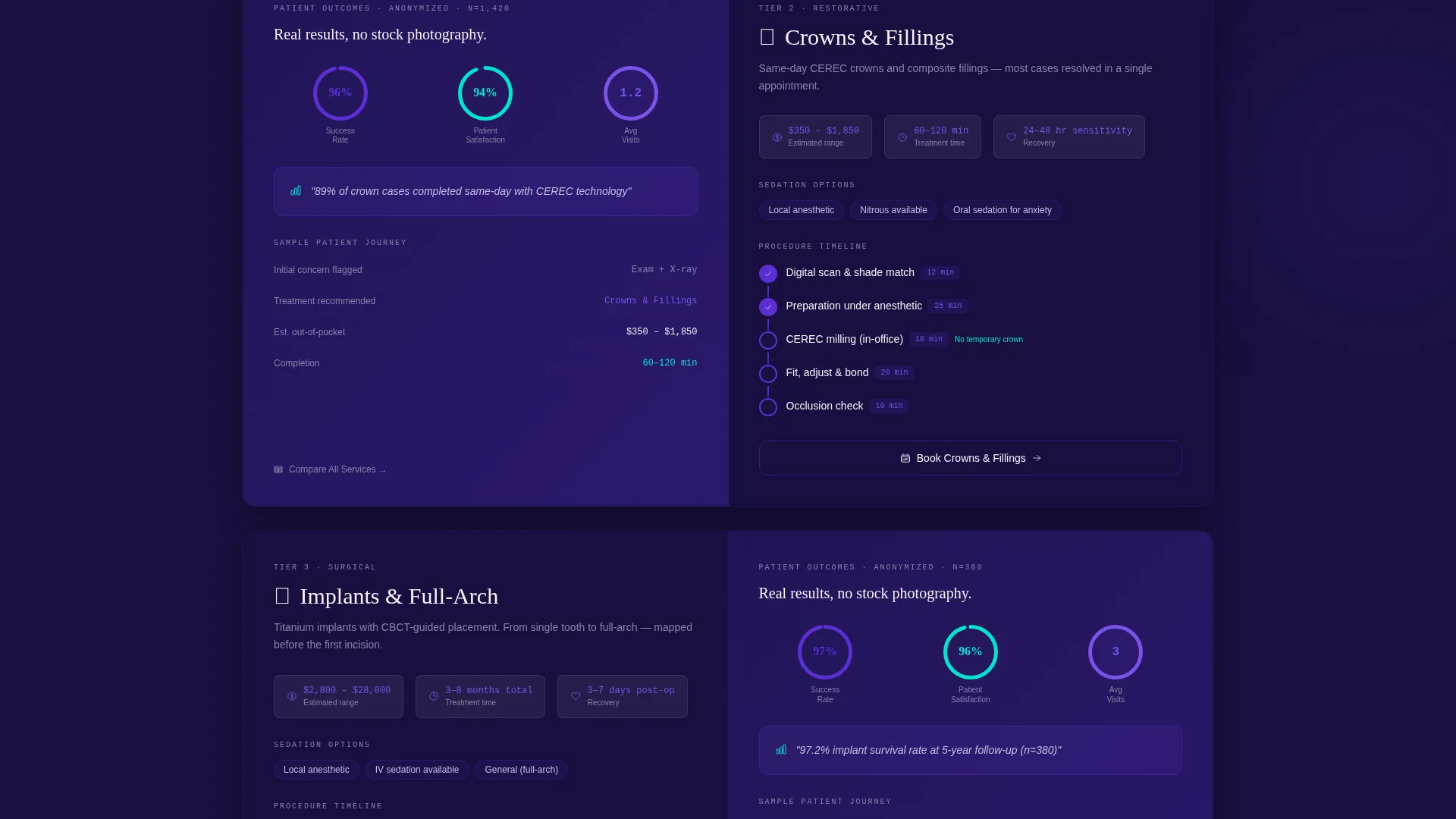Click the 94% Patient Satisfaction progress ring
Screen dimensions: 1456x819
[x=485, y=93]
